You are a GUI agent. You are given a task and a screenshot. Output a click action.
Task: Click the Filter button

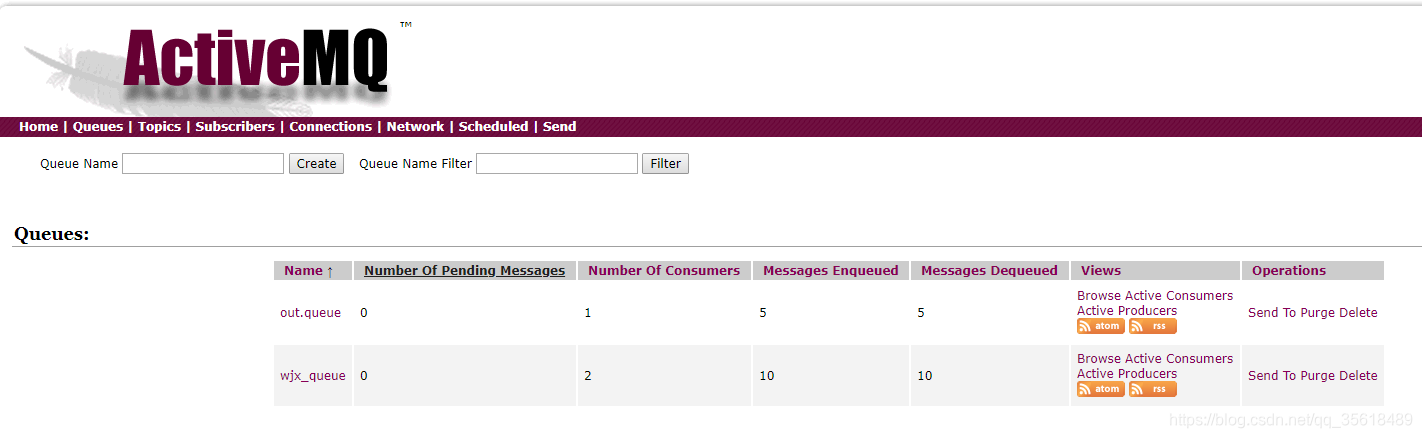665,163
